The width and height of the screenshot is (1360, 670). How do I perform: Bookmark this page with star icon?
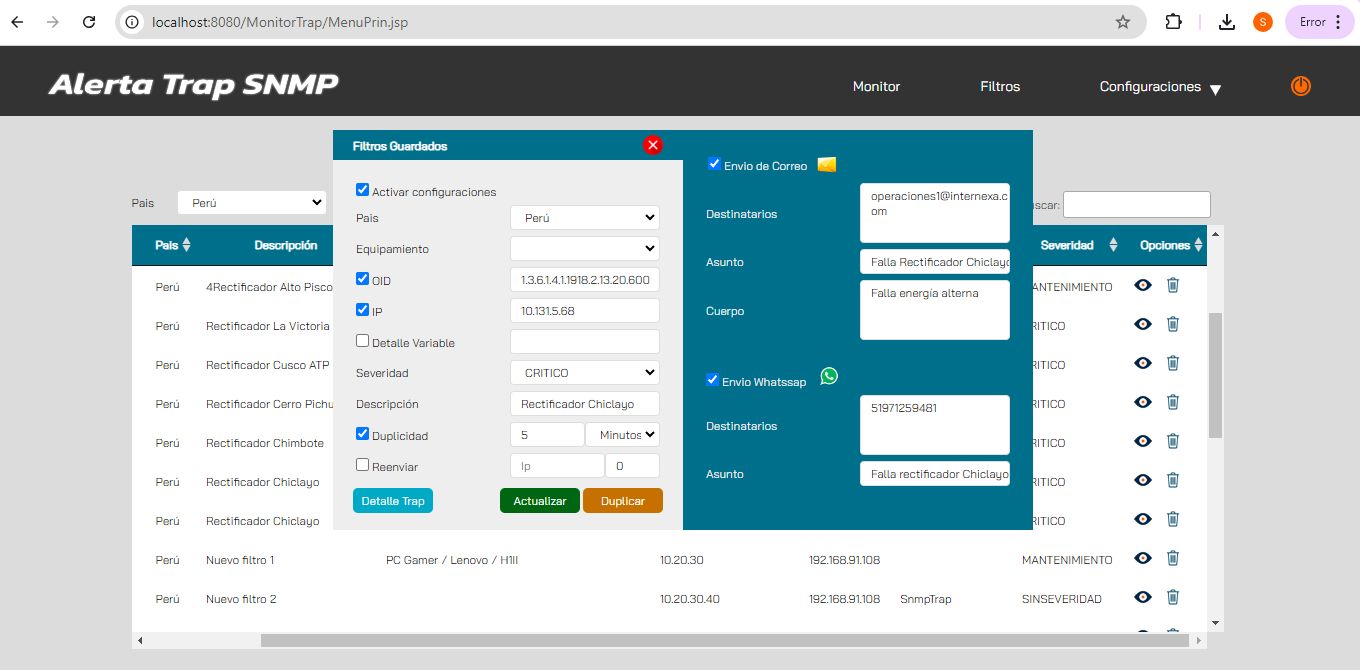[x=1123, y=22]
